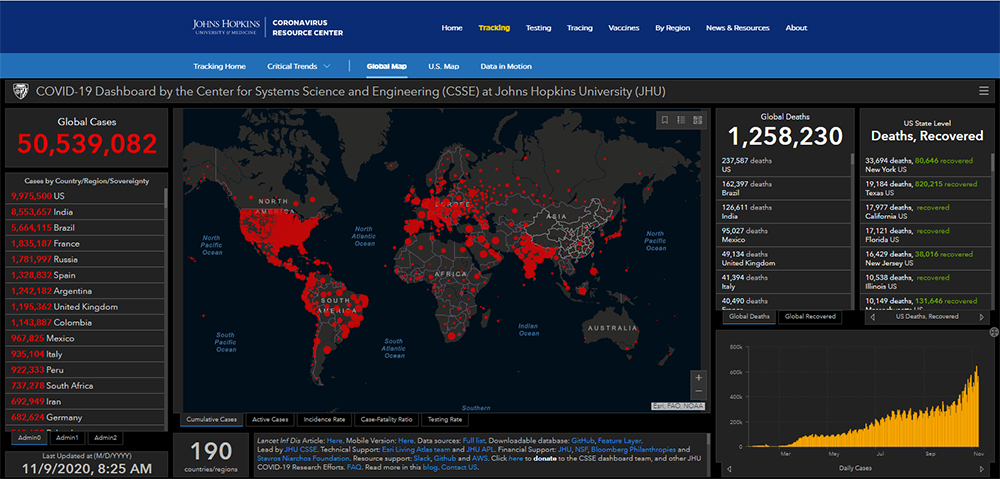This screenshot has width=1000, height=479.
Task: Zoom out on the map
Action: pos(698,391)
